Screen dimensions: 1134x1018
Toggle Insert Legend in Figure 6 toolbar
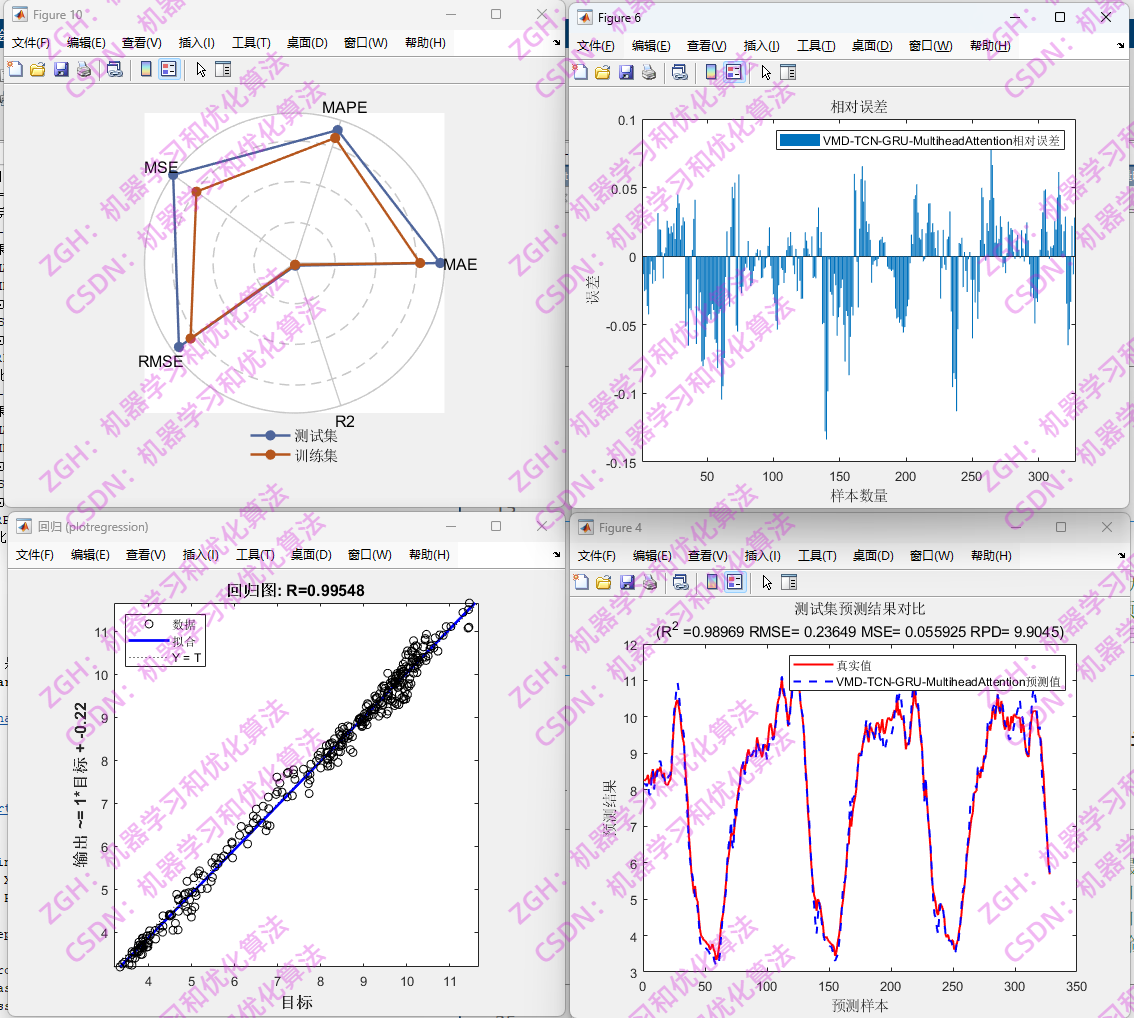[734, 72]
